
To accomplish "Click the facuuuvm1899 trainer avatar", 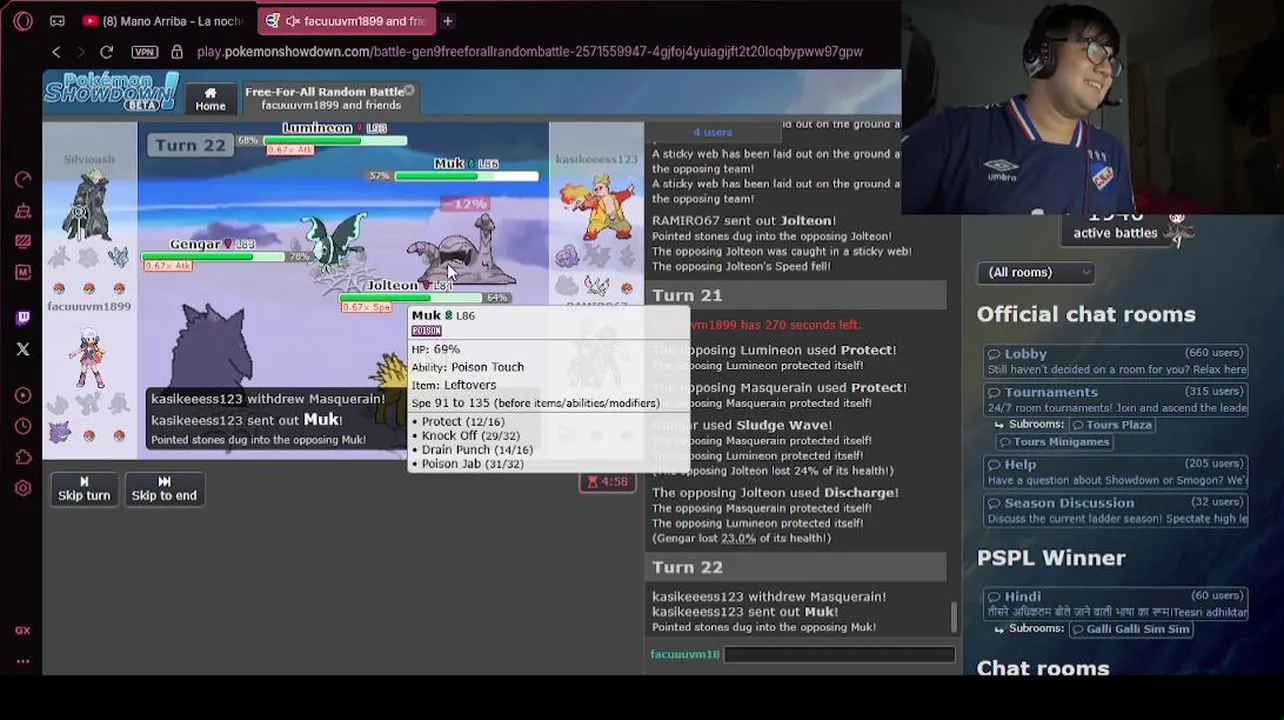I will pos(88,356).
